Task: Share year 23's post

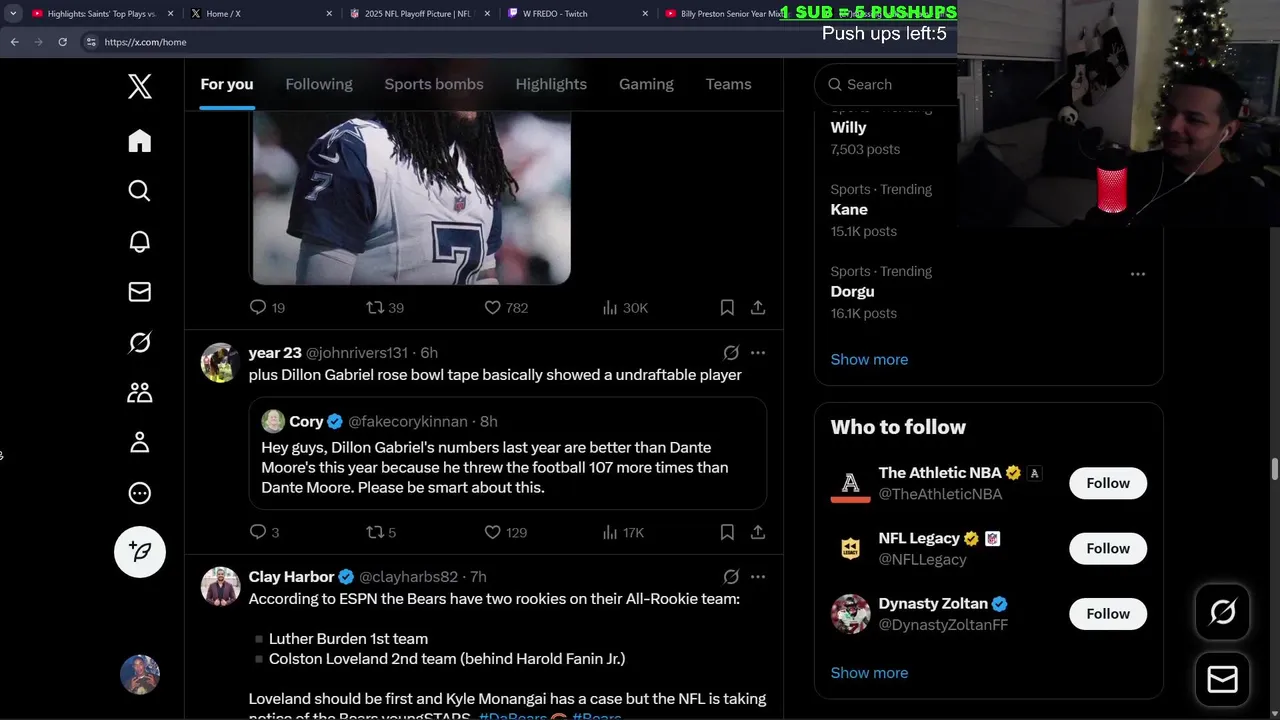Action: click(758, 532)
